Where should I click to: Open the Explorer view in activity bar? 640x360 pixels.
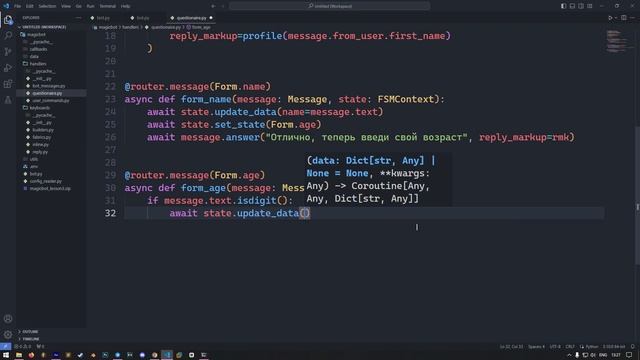[x=8, y=20]
